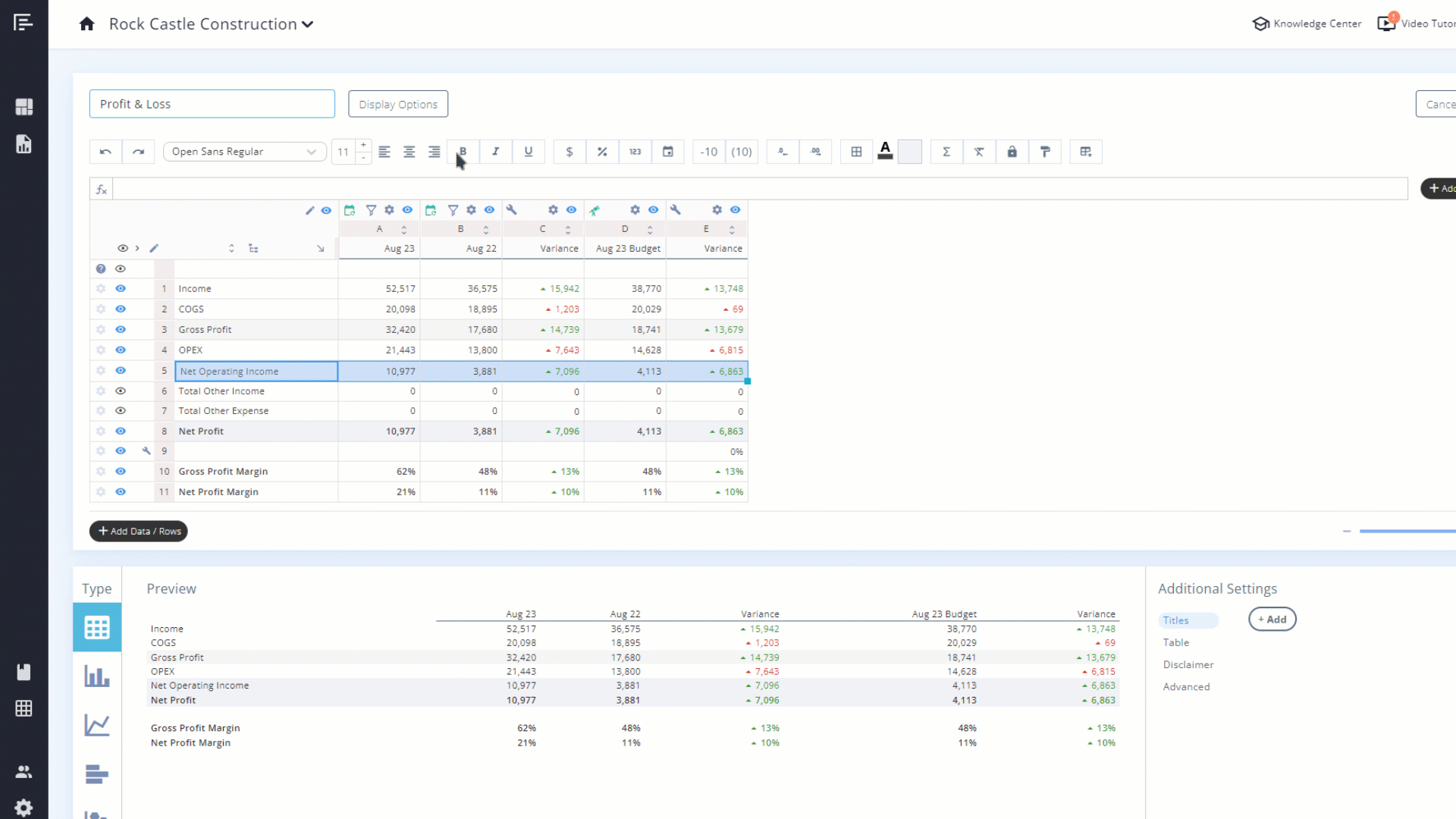The width and height of the screenshot is (1456, 819).
Task: Click the fill color swatch
Action: pyautogui.click(x=909, y=152)
